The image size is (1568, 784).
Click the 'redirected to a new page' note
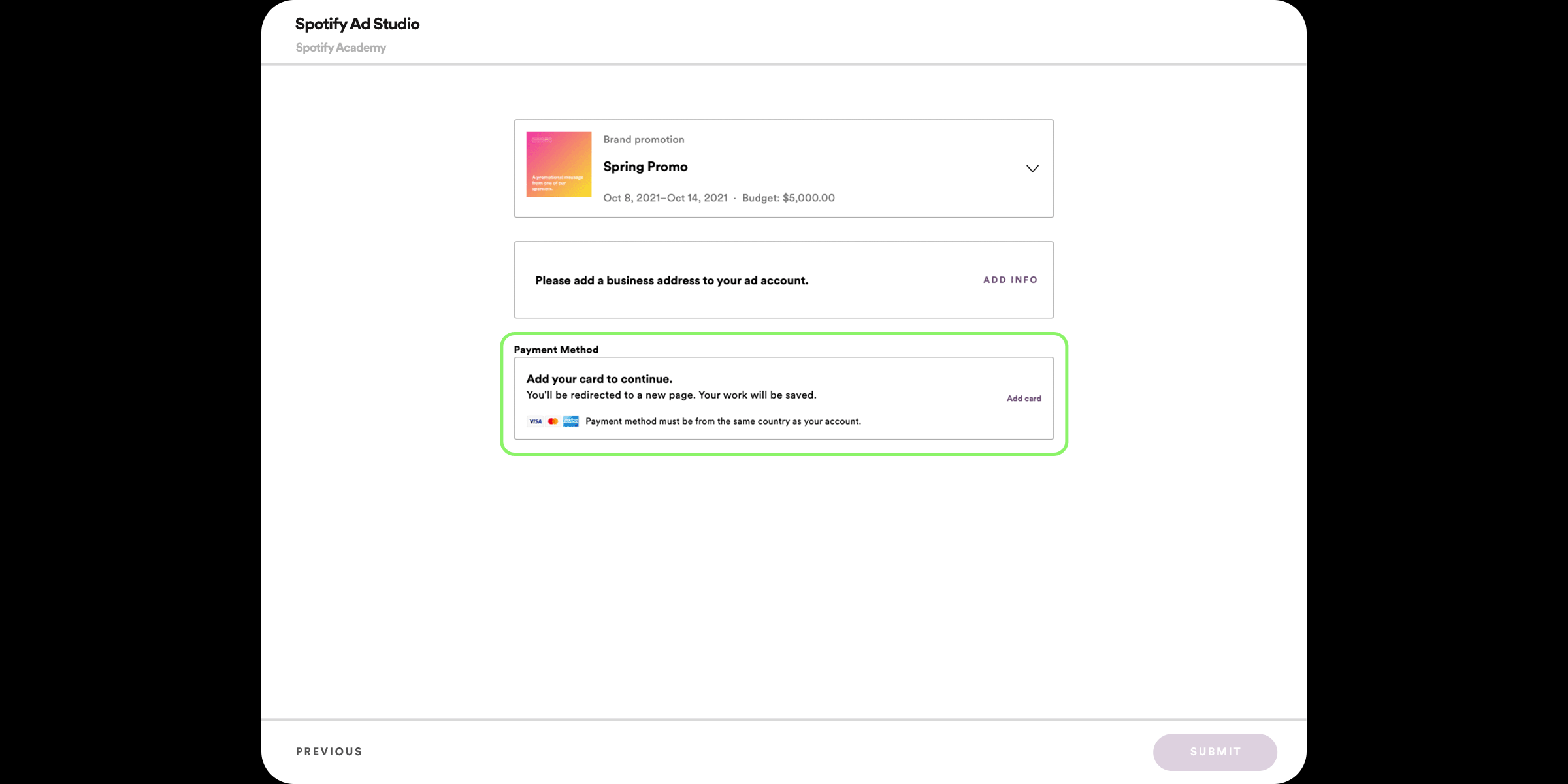671,395
